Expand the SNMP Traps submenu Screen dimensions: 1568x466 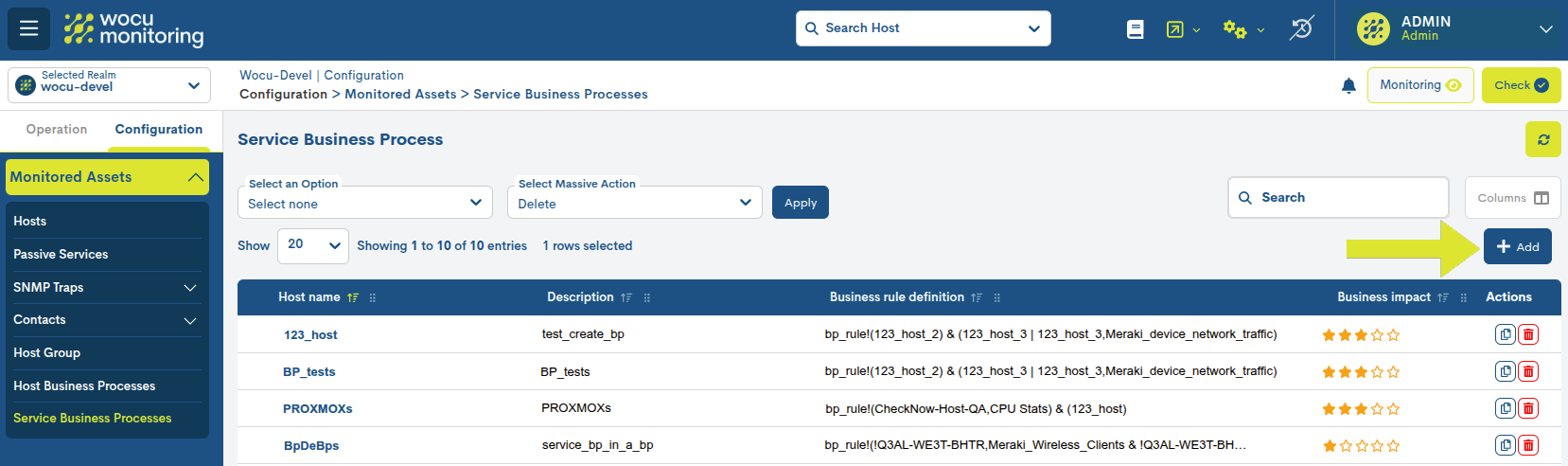(x=190, y=288)
